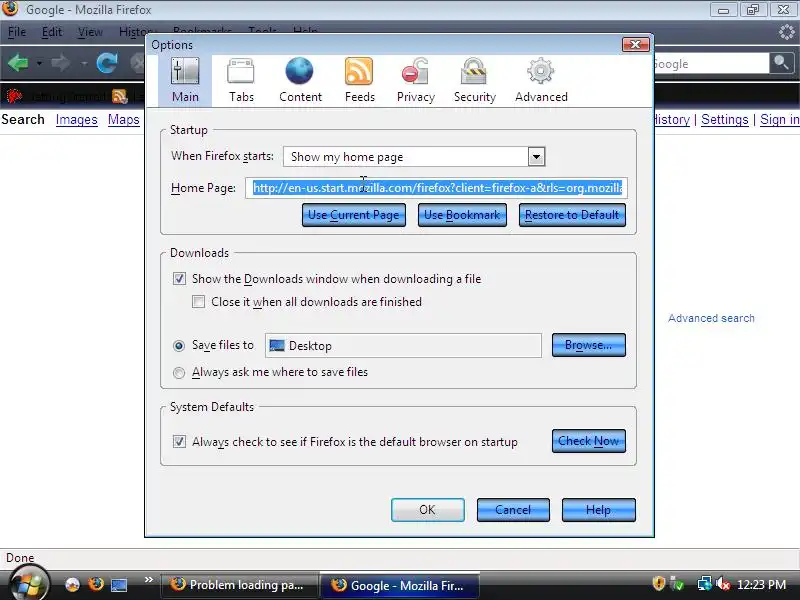Screen dimensions: 800x600
Task: Click the search magnifier icon in Firefox search box
Action: coord(781,64)
